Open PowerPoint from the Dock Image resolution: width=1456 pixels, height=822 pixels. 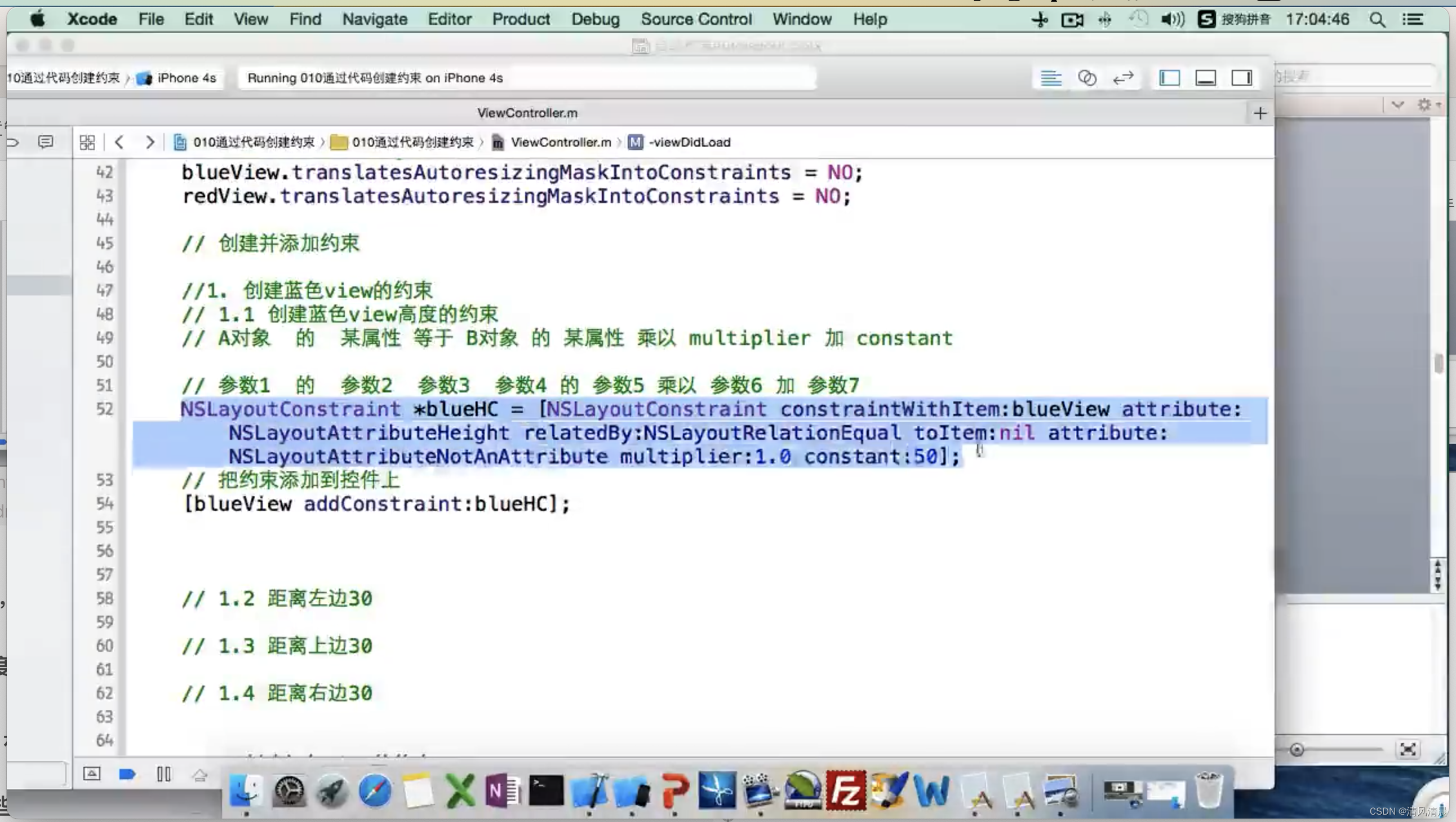click(x=675, y=790)
